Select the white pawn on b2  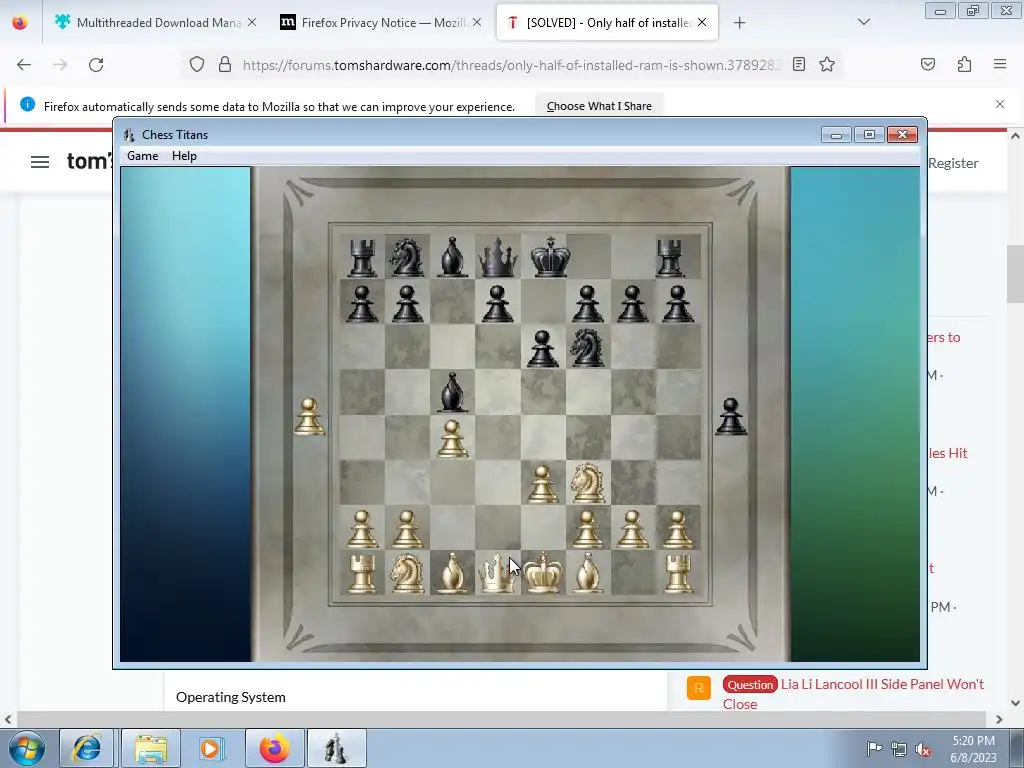407,528
